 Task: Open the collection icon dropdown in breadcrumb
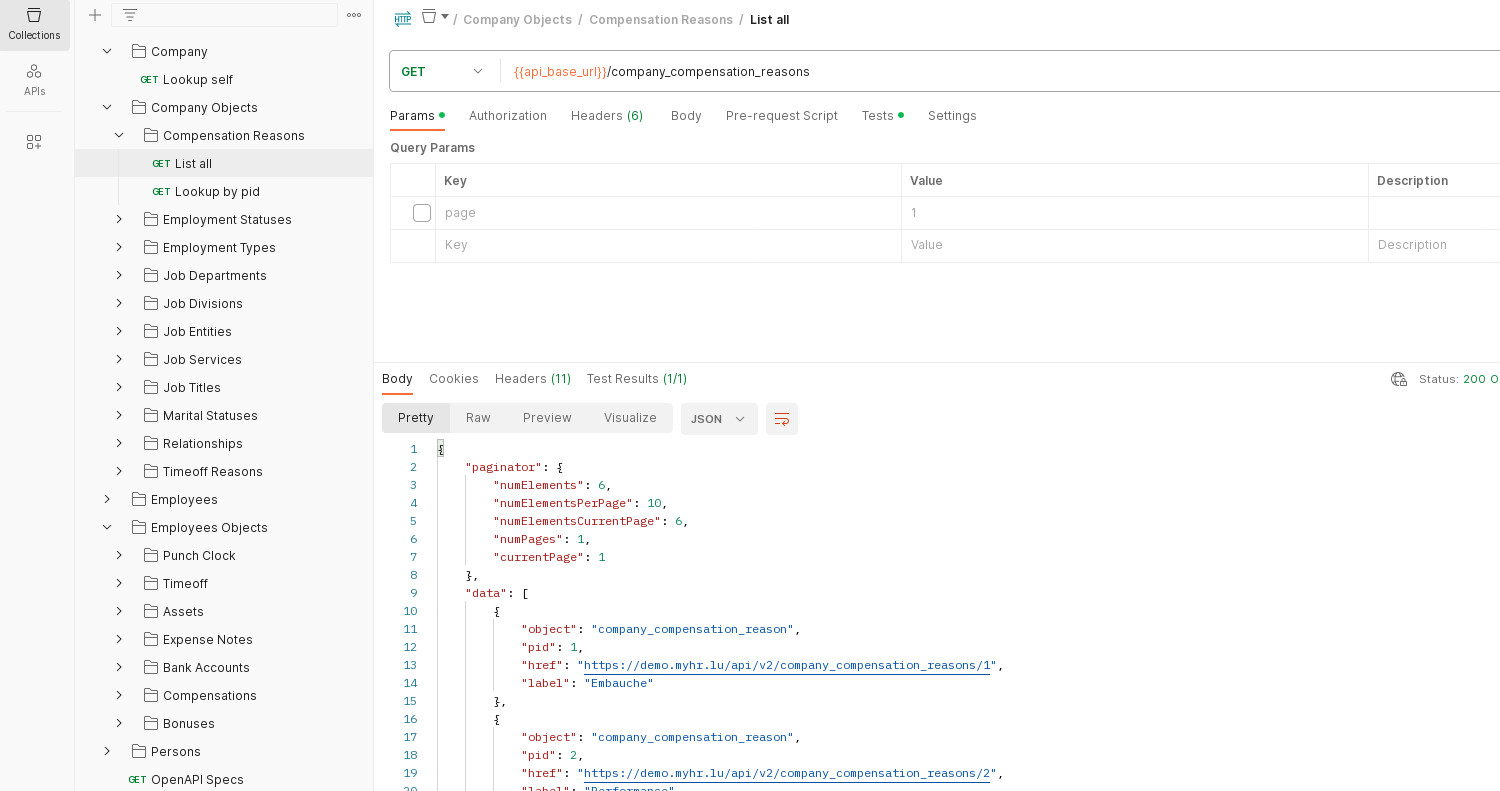pos(435,17)
